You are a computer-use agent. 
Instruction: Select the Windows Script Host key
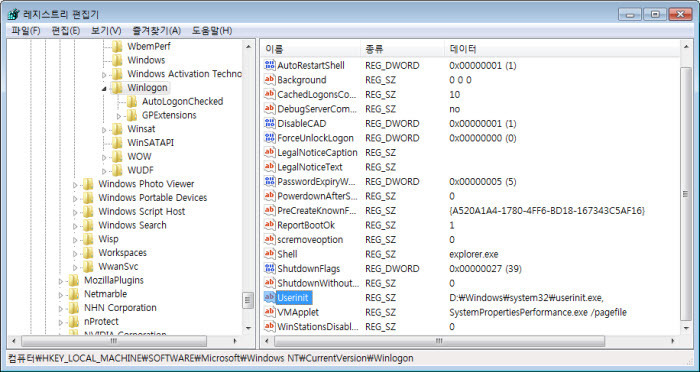click(142, 212)
